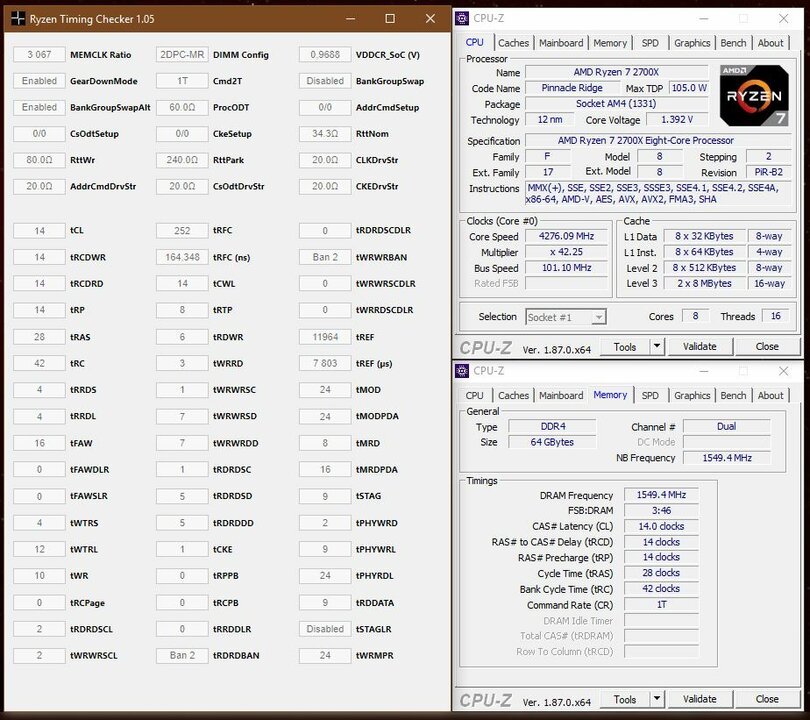
Task: Minimize the upper CPU-Z window
Action: 704,19
